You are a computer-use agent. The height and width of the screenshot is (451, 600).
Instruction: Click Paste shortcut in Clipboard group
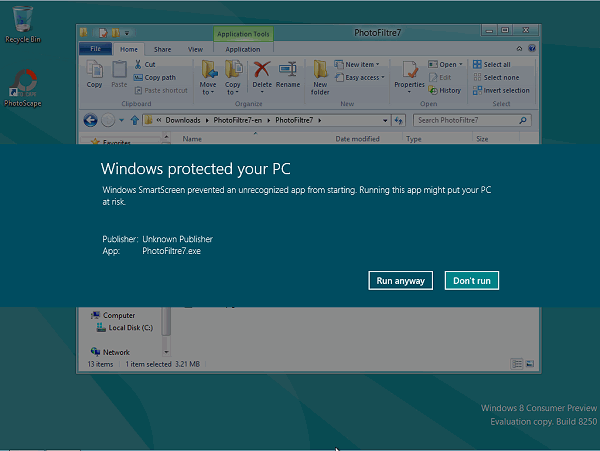pyautogui.click(x=161, y=90)
